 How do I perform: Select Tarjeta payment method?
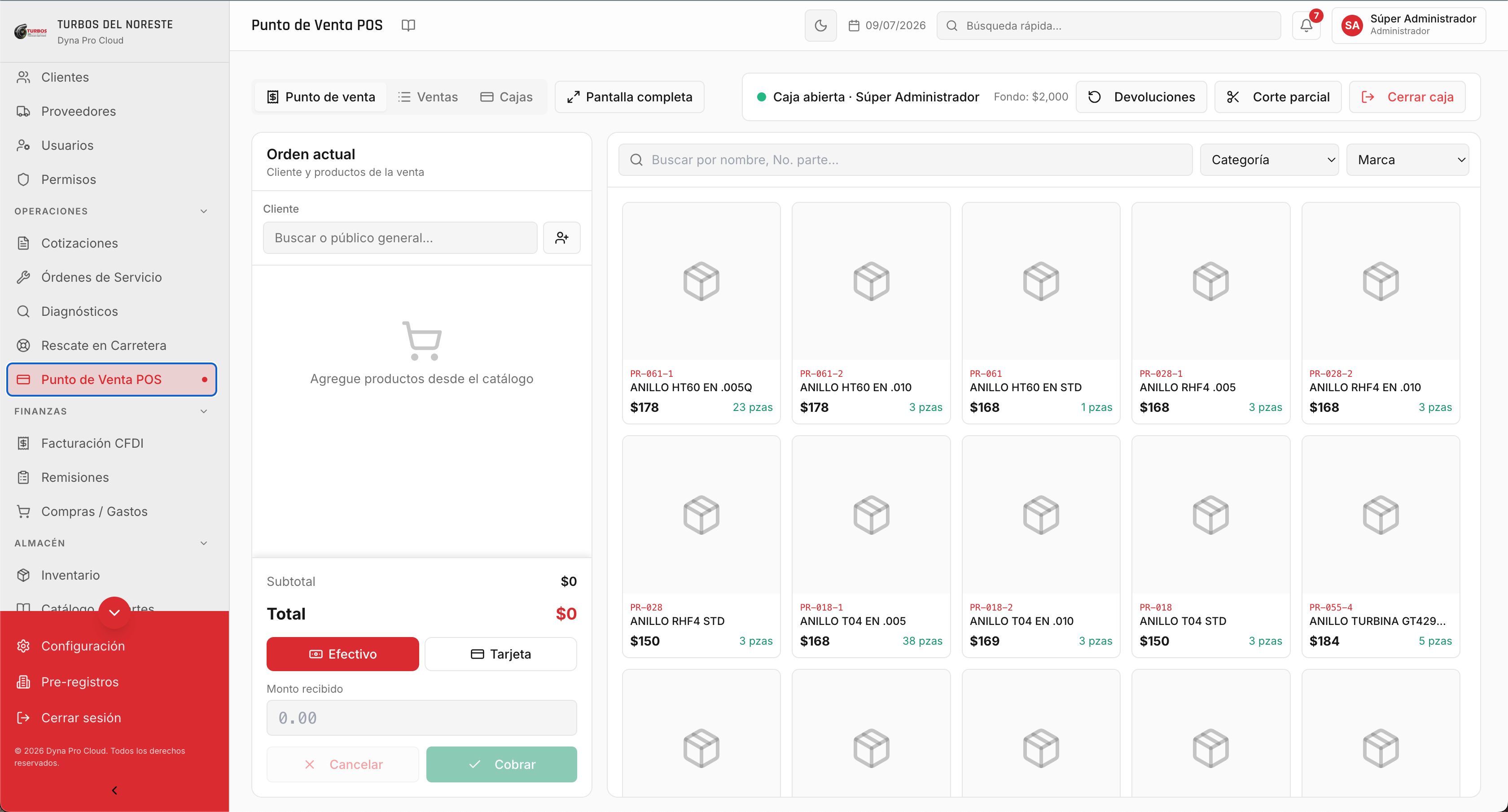(x=500, y=654)
